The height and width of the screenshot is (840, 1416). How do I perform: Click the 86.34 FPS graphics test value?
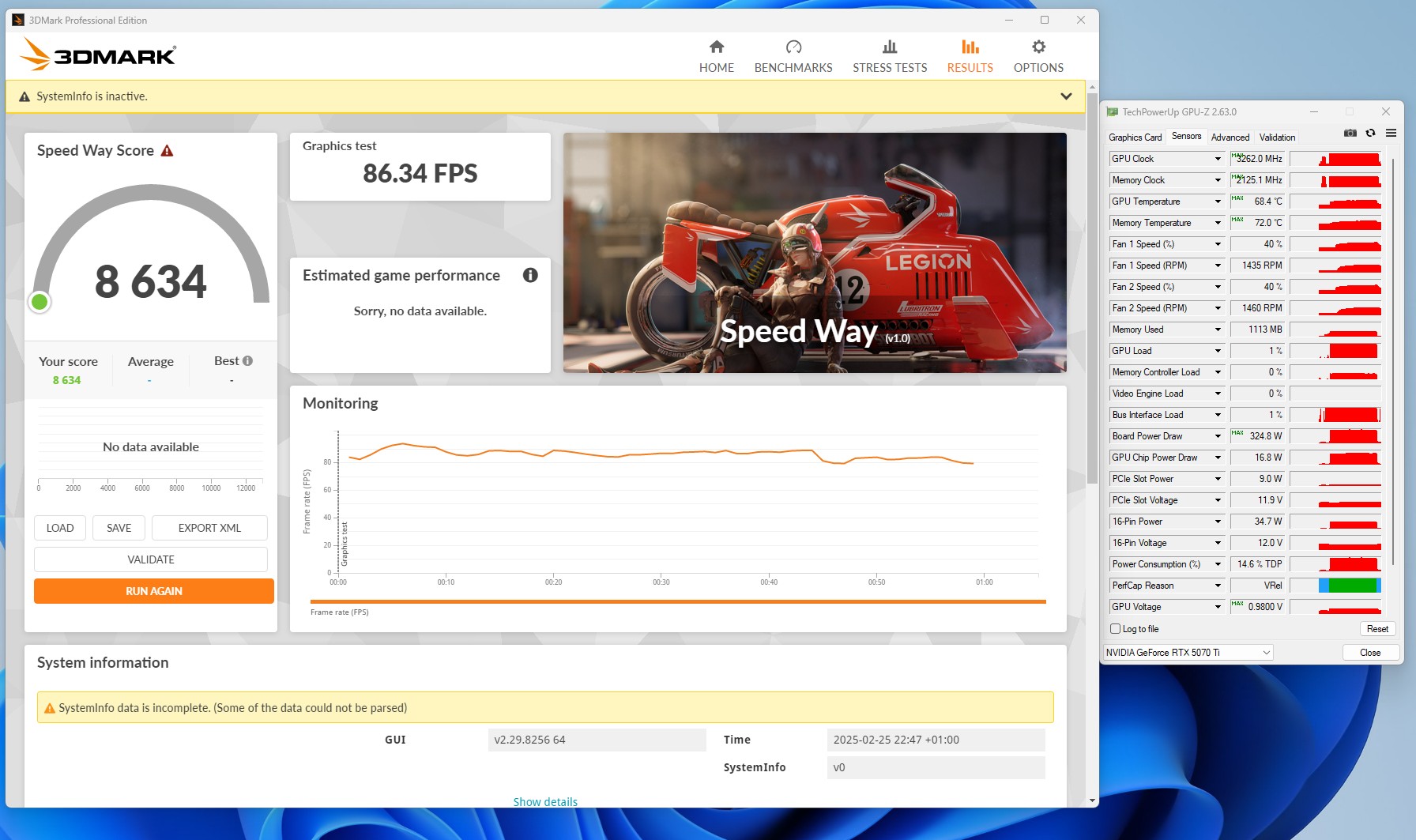[x=420, y=173]
